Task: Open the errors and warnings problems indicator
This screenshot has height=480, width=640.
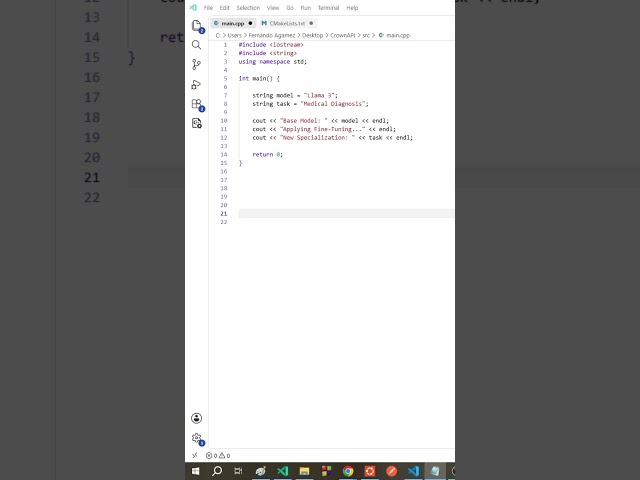Action: 218,456
